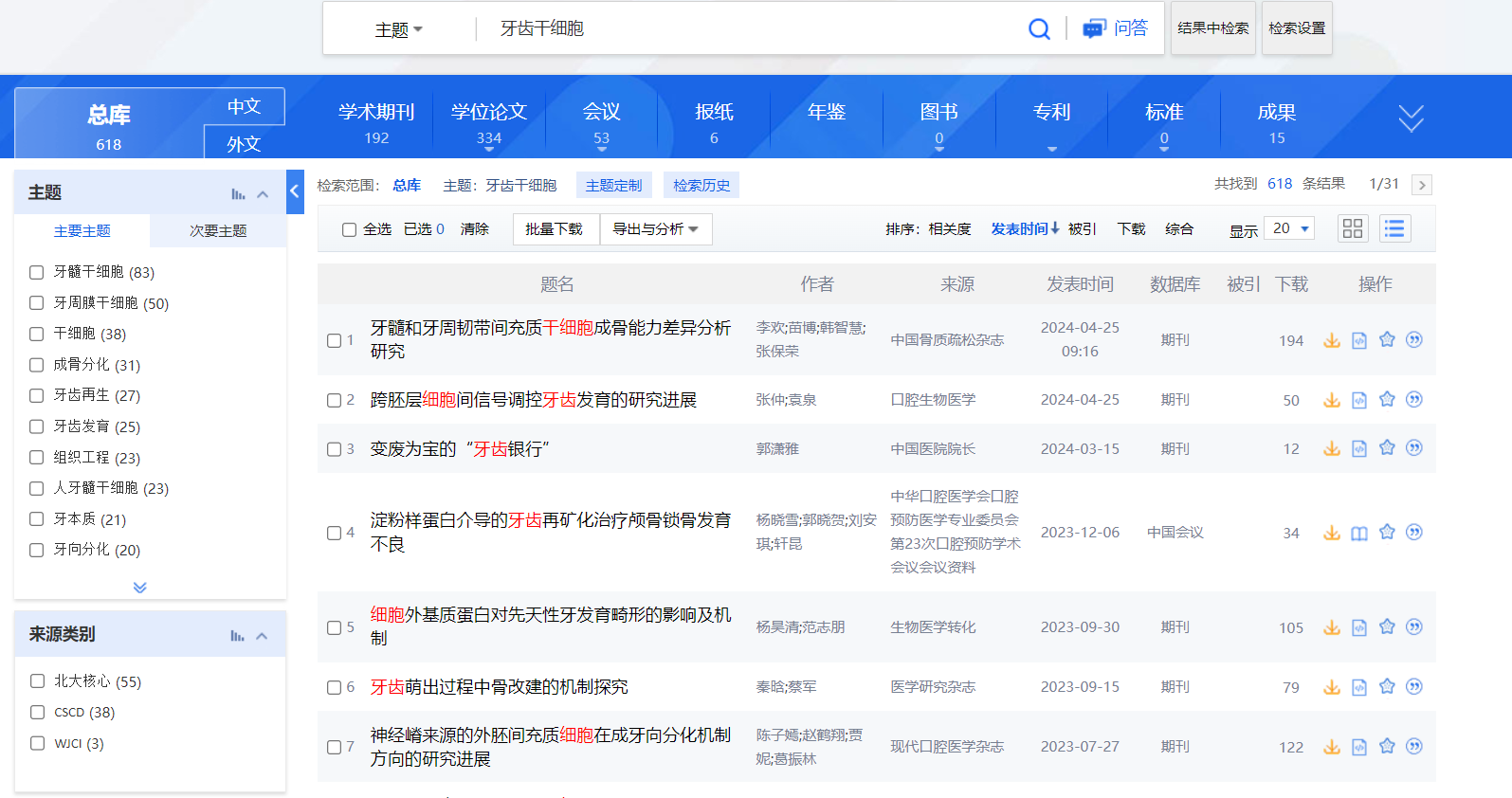Open chart icon in 主题 panel
Viewport: 1512px width, 798px height.
pyautogui.click(x=238, y=193)
